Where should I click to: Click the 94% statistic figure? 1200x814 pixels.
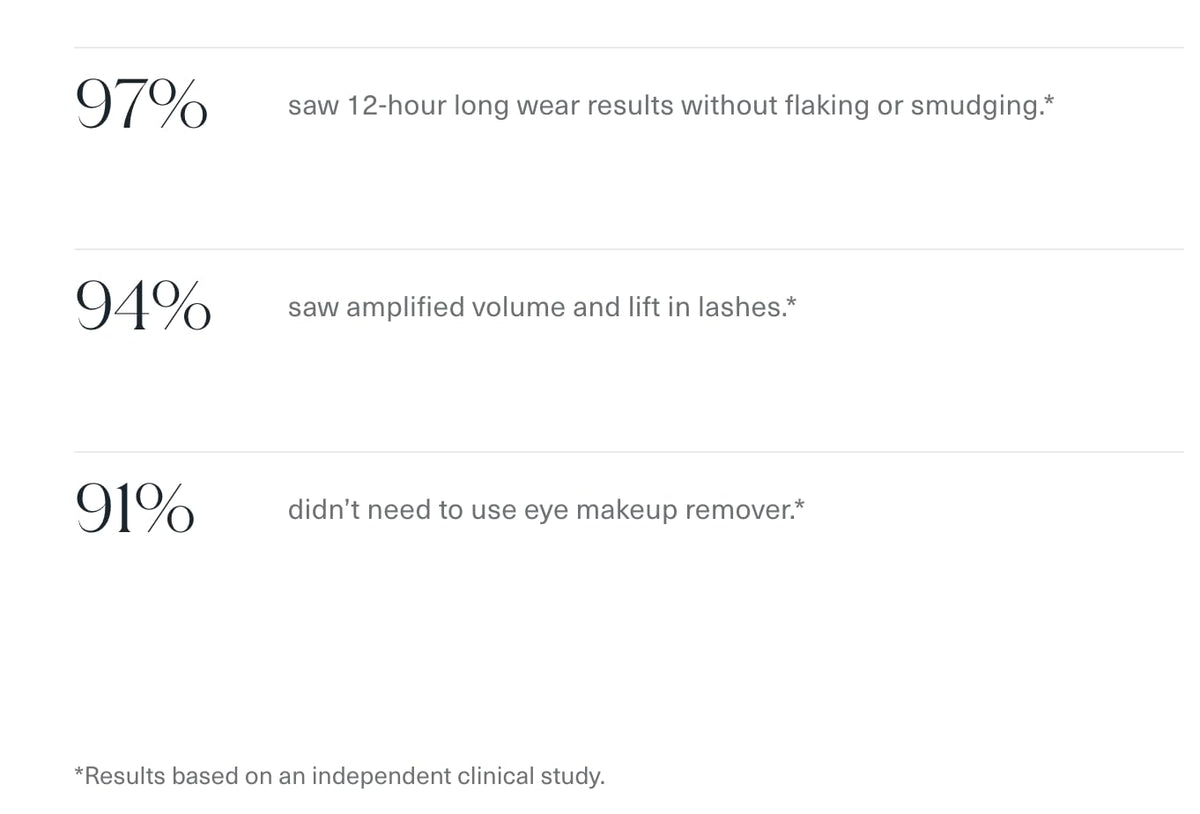[x=143, y=306]
